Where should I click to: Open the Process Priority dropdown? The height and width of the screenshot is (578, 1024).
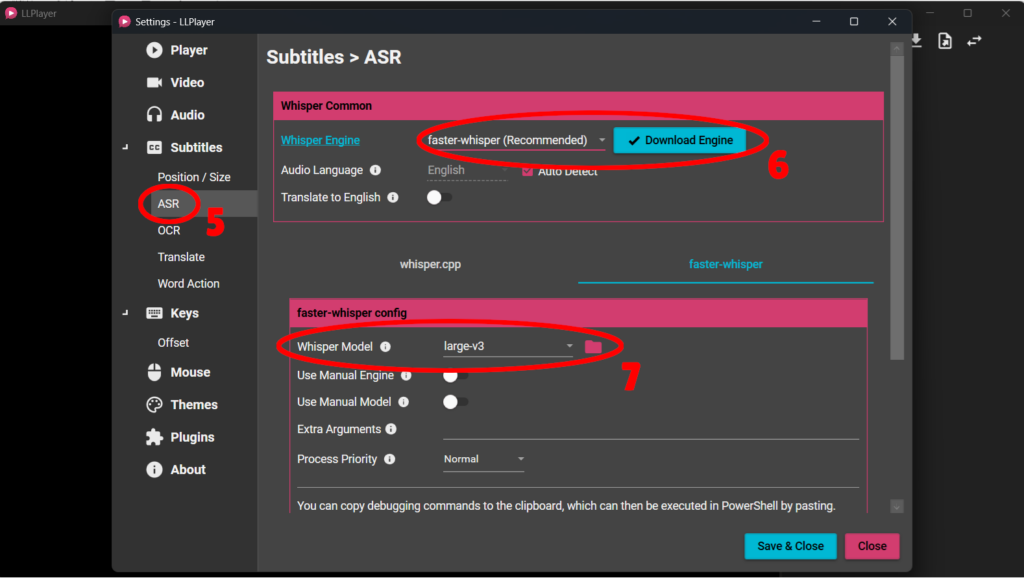pyautogui.click(x=484, y=459)
